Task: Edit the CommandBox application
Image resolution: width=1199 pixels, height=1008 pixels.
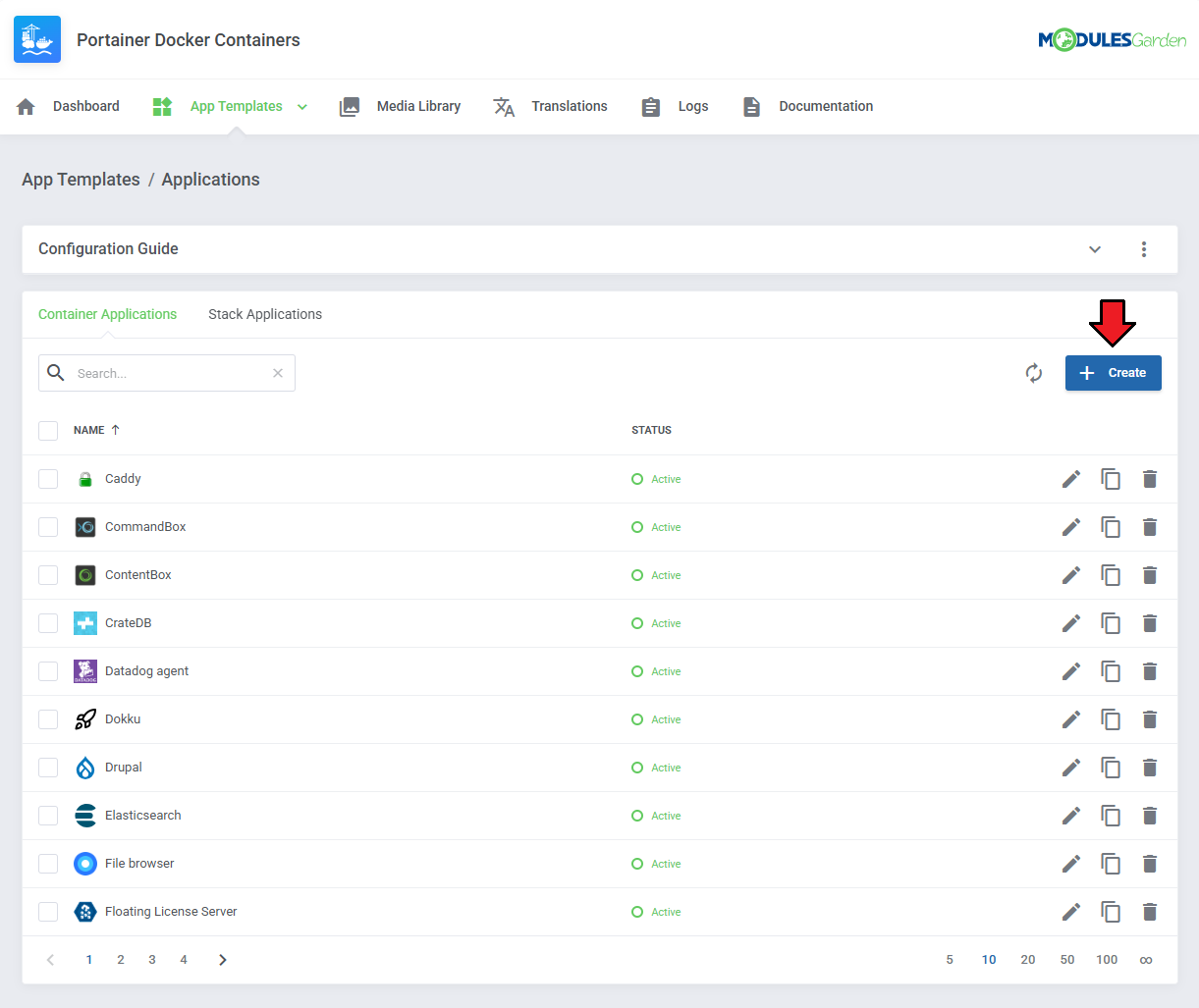Action: click(x=1071, y=527)
